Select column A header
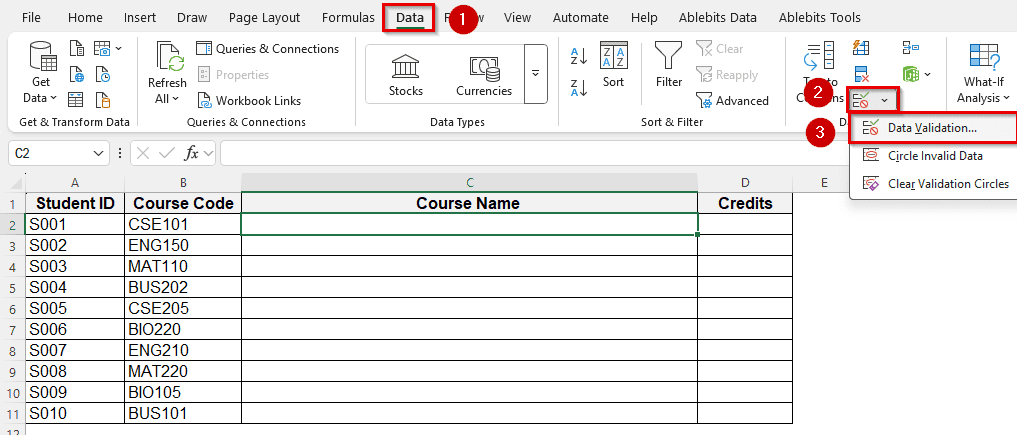The width and height of the screenshot is (1017, 435). (x=75, y=183)
